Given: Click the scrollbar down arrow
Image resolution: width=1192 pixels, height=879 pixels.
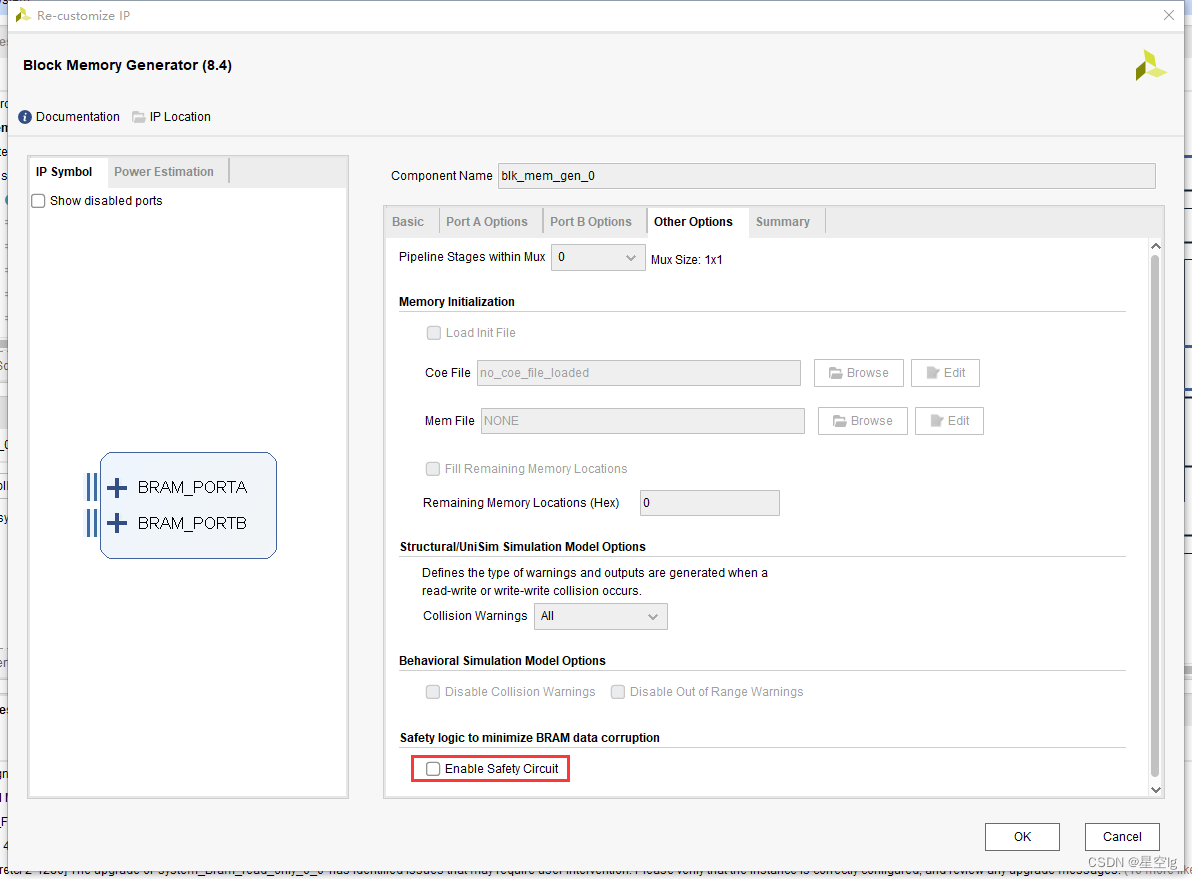Looking at the screenshot, I should pyautogui.click(x=1155, y=790).
